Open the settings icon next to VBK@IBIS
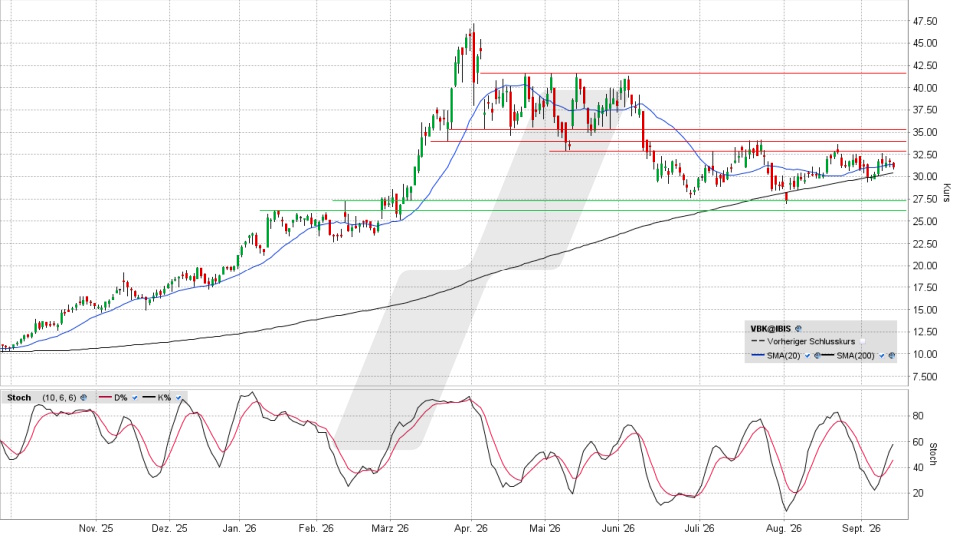Image resolution: width=960 pixels, height=540 pixels. pyautogui.click(x=798, y=329)
